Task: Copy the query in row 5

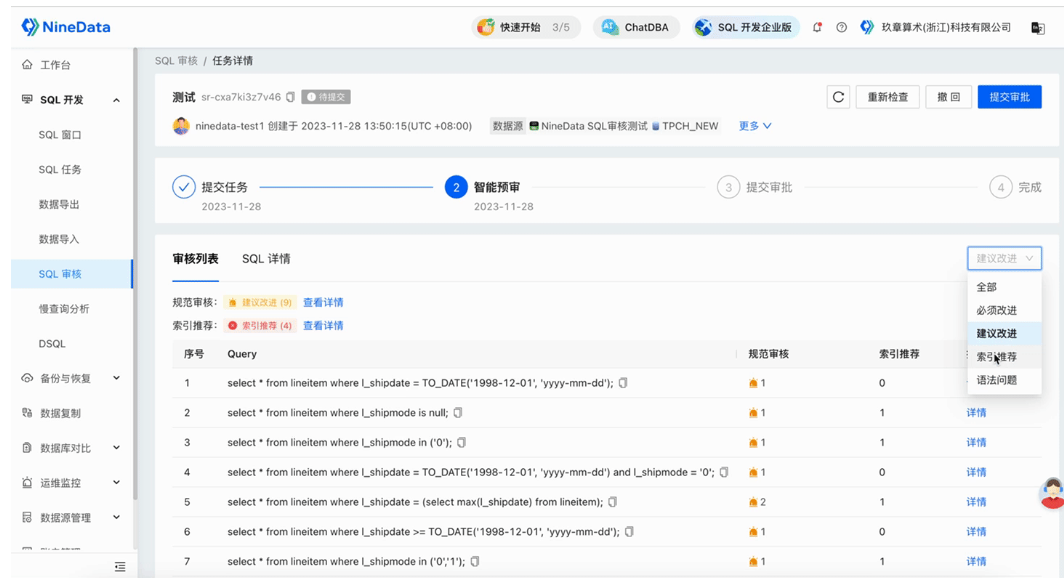Action: pyautogui.click(x=613, y=502)
